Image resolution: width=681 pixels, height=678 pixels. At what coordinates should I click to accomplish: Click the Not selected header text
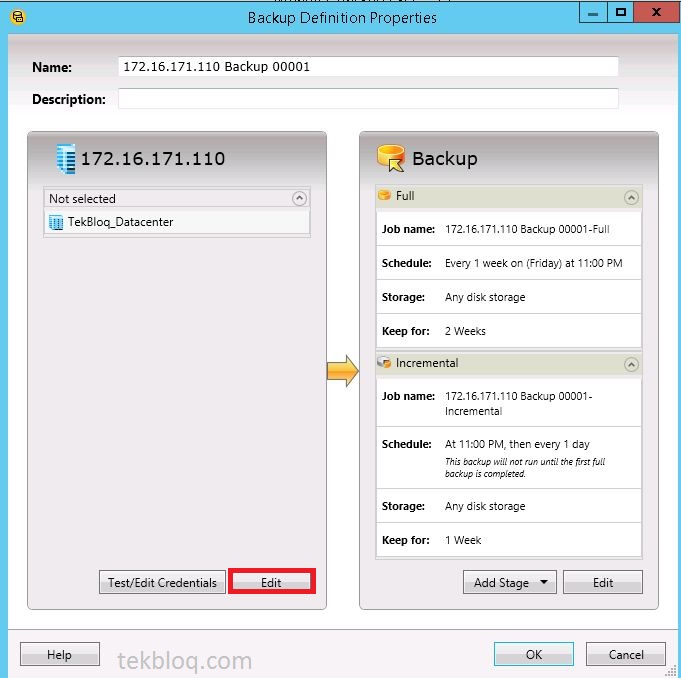[x=82, y=199]
